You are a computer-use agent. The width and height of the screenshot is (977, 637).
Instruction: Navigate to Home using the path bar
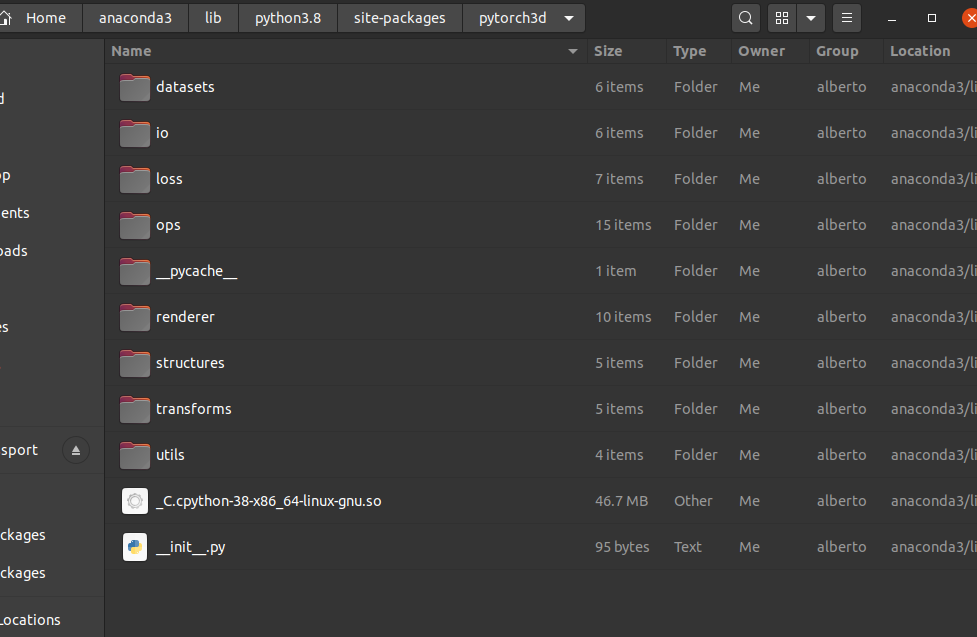(x=46, y=17)
